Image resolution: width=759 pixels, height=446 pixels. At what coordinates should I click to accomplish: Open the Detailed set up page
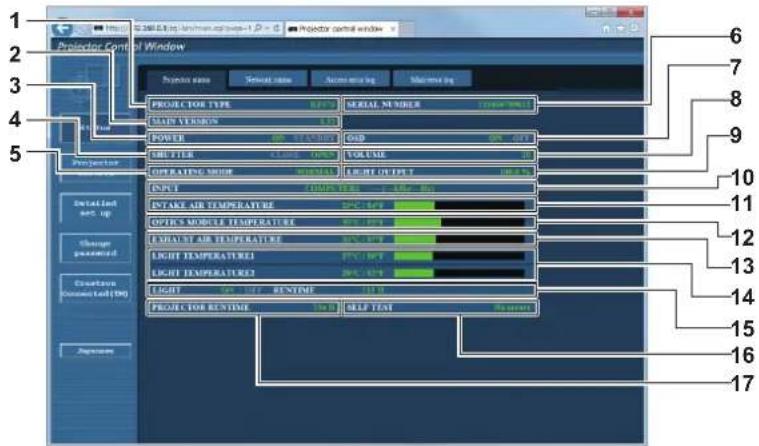pyautogui.click(x=95, y=208)
